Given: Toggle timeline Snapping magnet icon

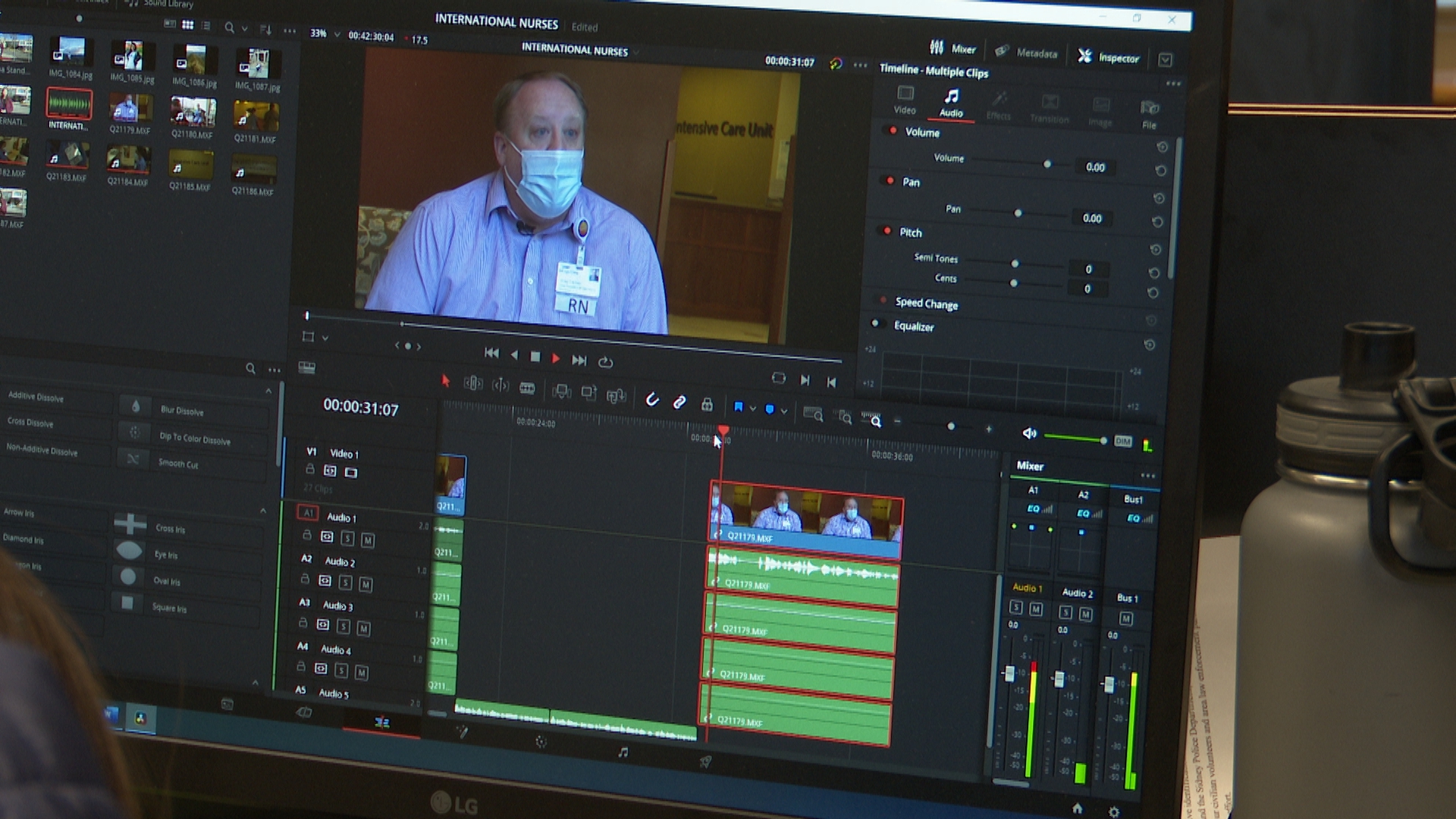Looking at the screenshot, I should click(651, 400).
